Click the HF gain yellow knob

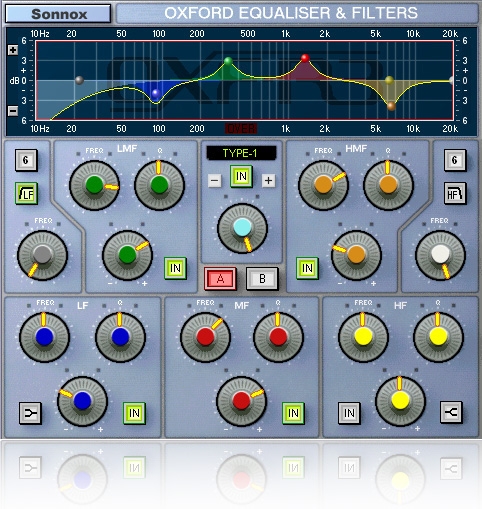tap(400, 401)
